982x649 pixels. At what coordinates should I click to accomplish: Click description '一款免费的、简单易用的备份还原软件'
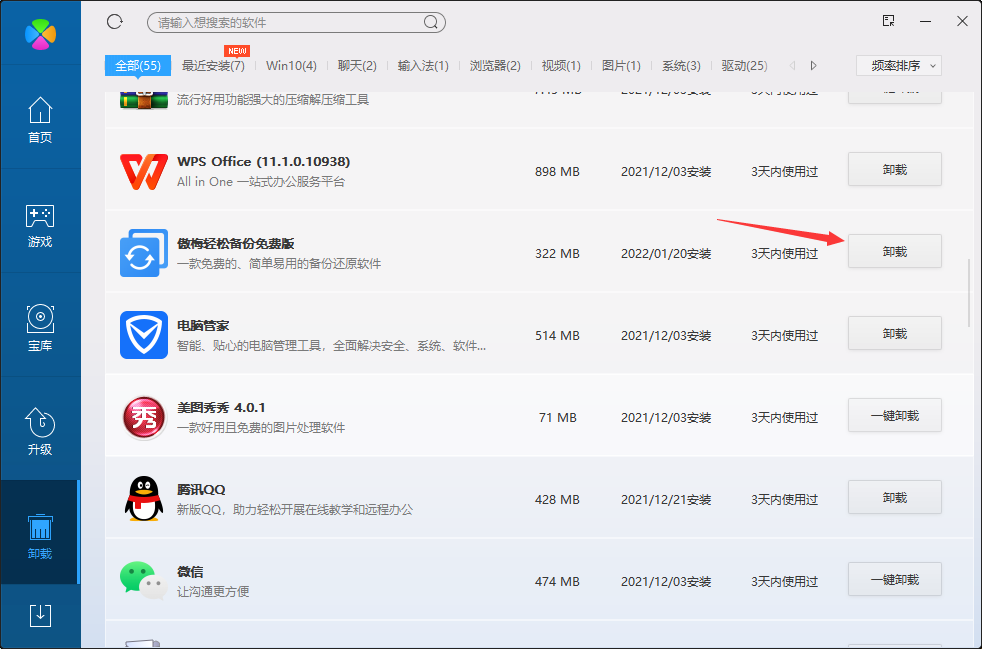[279, 264]
